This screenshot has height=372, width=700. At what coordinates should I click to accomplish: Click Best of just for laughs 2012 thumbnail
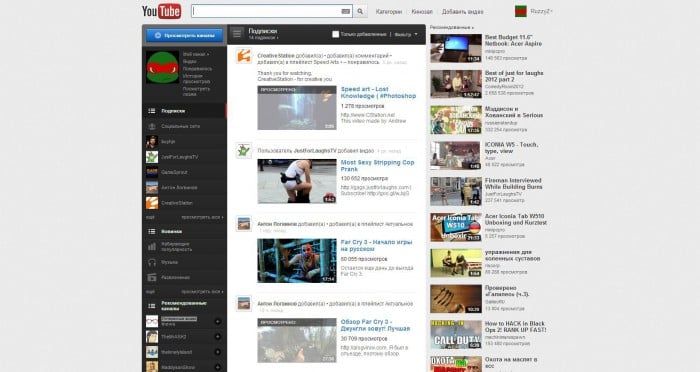(456, 84)
